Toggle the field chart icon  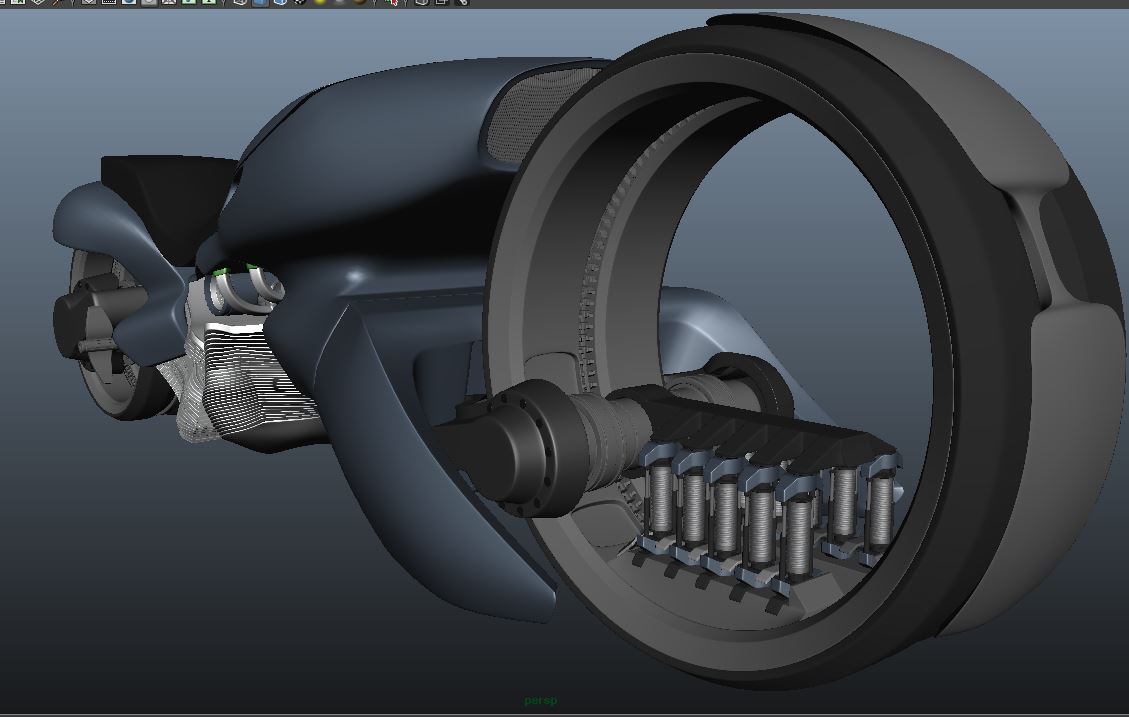point(168,1)
